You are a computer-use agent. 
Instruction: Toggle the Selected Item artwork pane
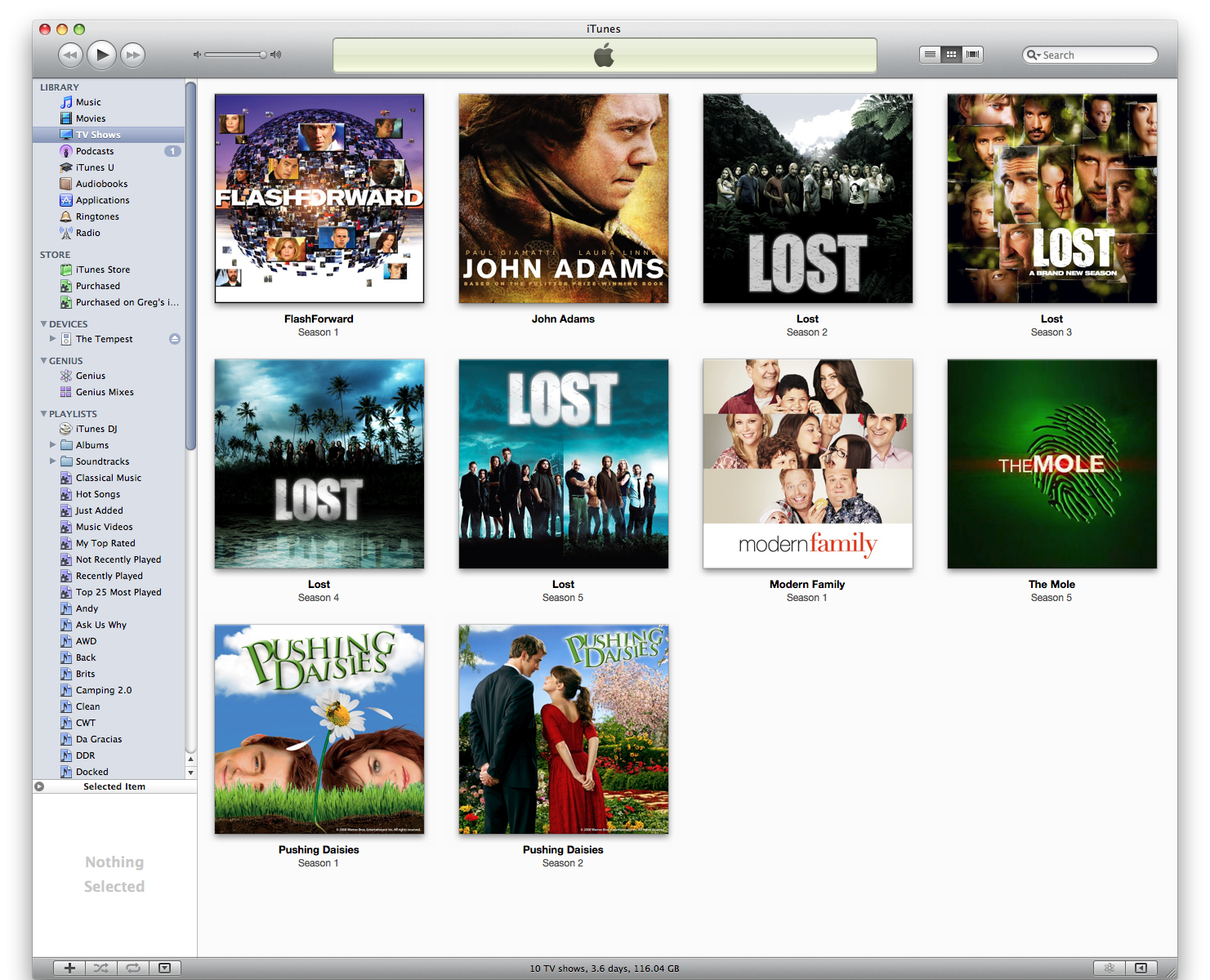coord(39,786)
